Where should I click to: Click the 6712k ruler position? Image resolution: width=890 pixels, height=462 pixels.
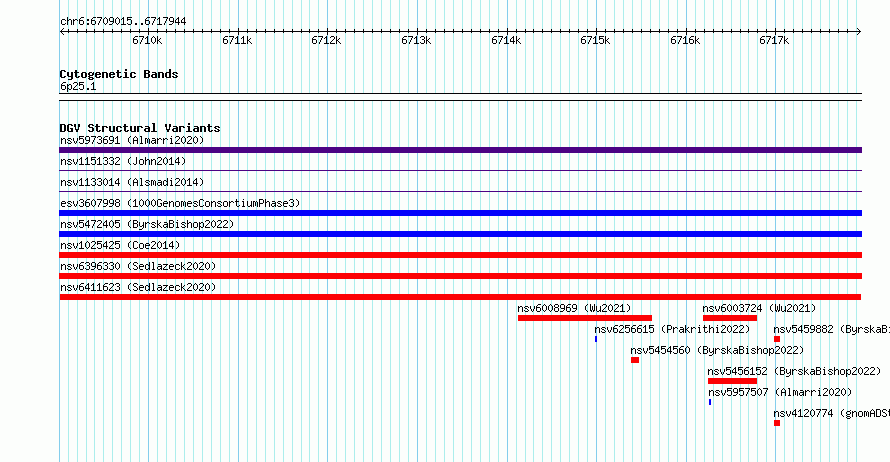coord(326,40)
